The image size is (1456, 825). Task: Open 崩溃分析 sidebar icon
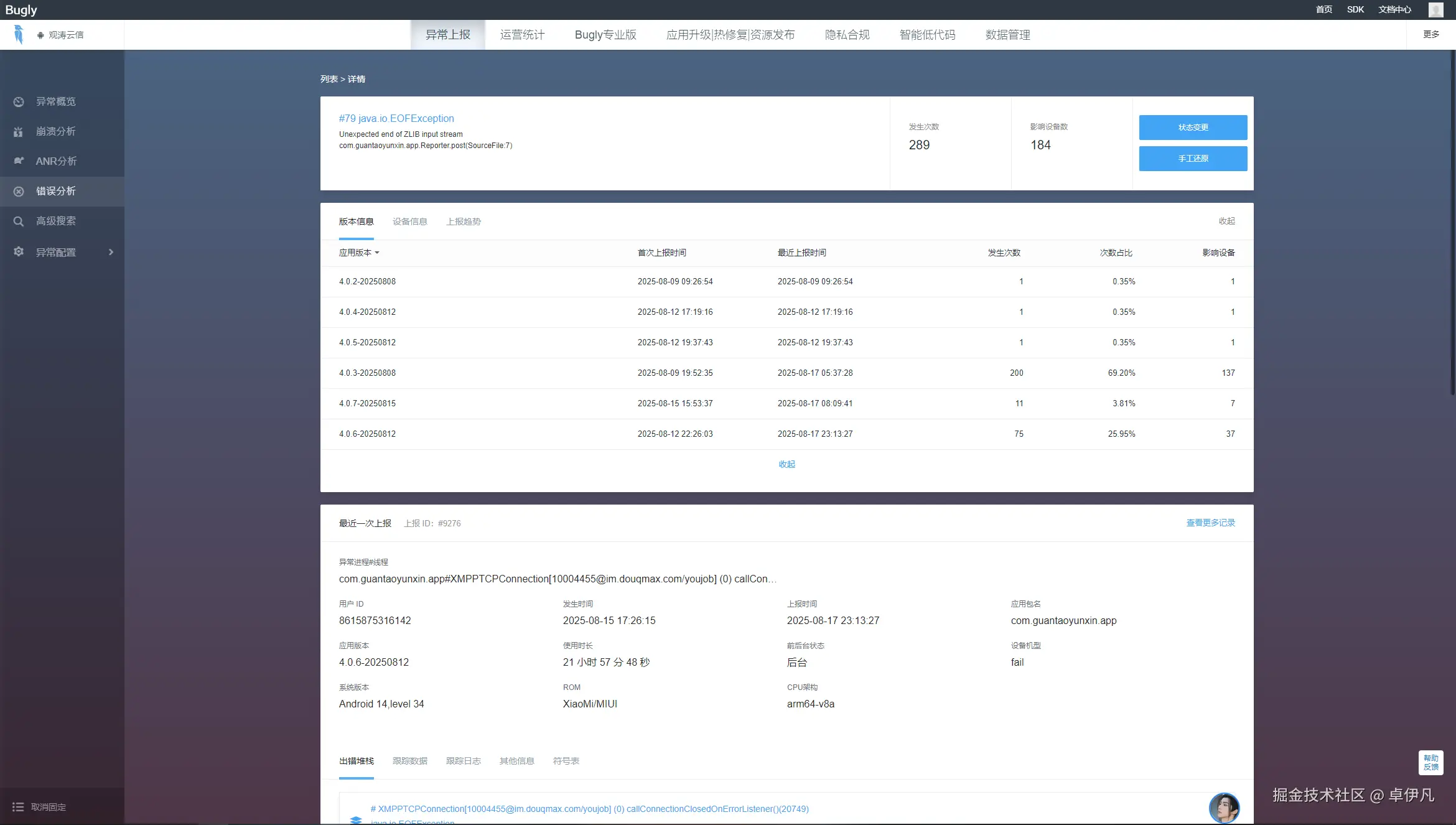coord(19,132)
